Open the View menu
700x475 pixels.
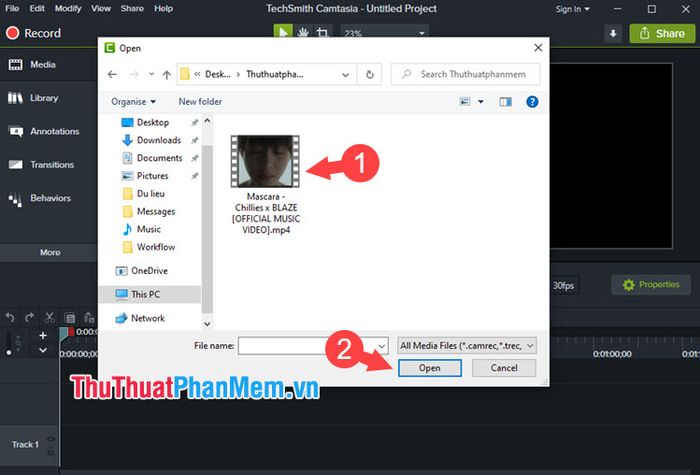pyautogui.click(x=101, y=8)
